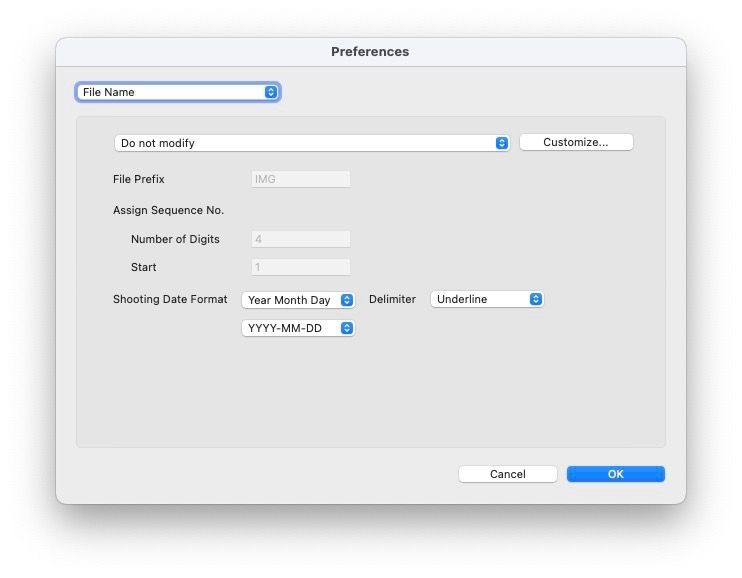Click the Delimiter label text

coord(392,299)
